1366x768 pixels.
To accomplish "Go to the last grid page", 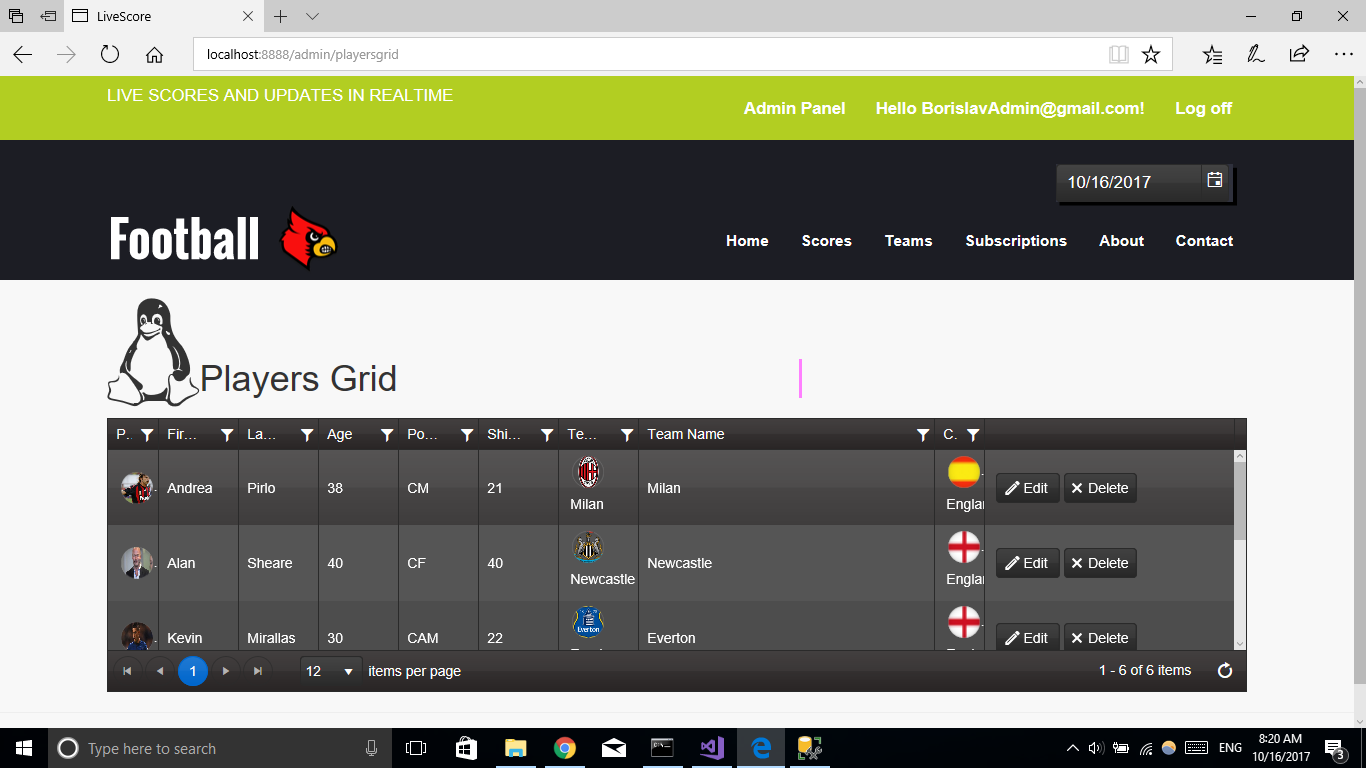I will [x=258, y=671].
